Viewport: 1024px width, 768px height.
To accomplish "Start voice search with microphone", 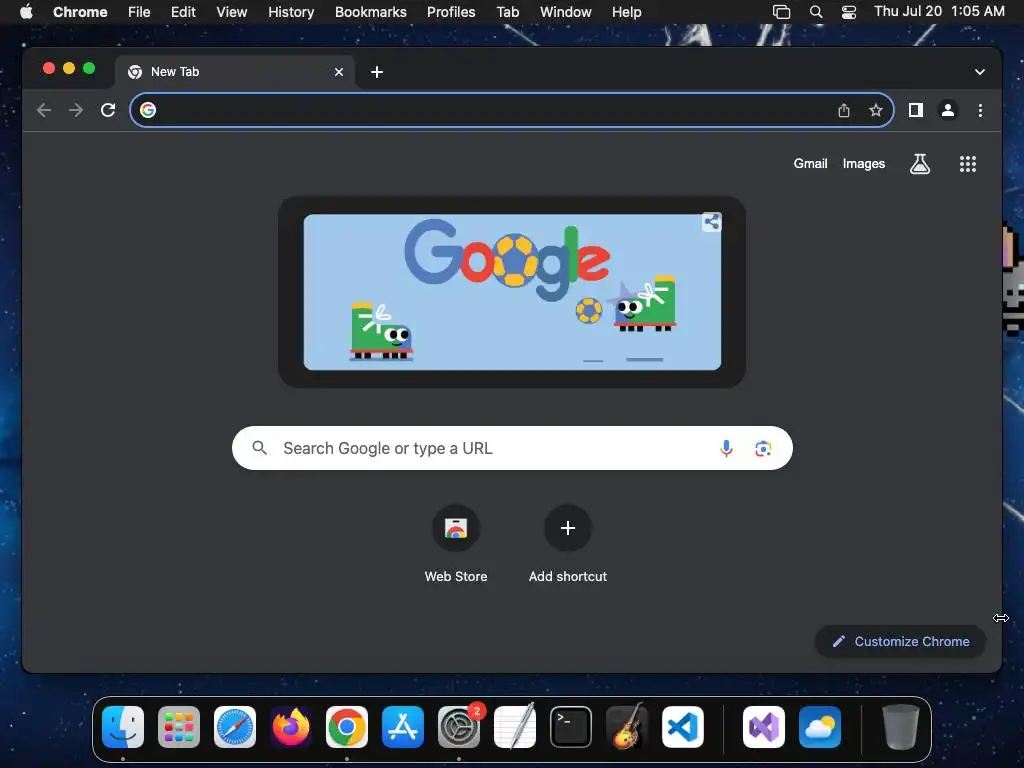I will (726, 448).
